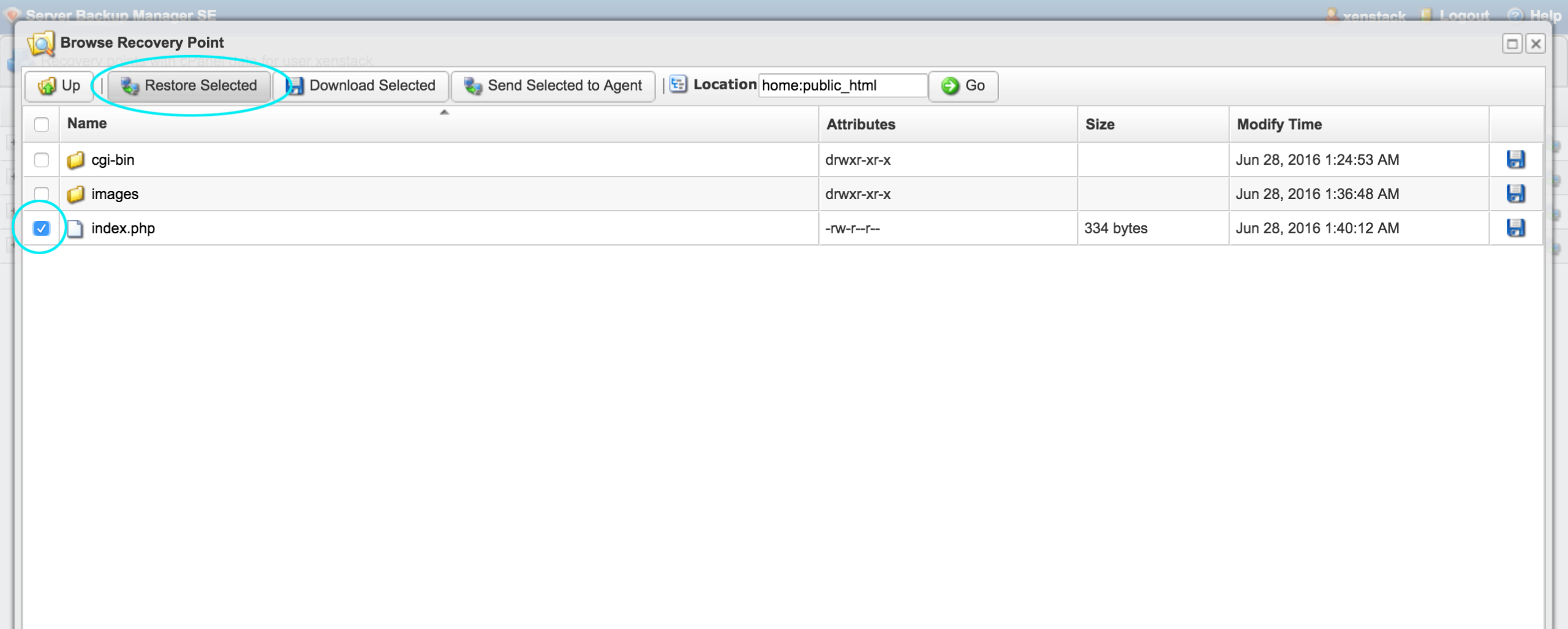Open the cgi-bin folder

(x=113, y=160)
